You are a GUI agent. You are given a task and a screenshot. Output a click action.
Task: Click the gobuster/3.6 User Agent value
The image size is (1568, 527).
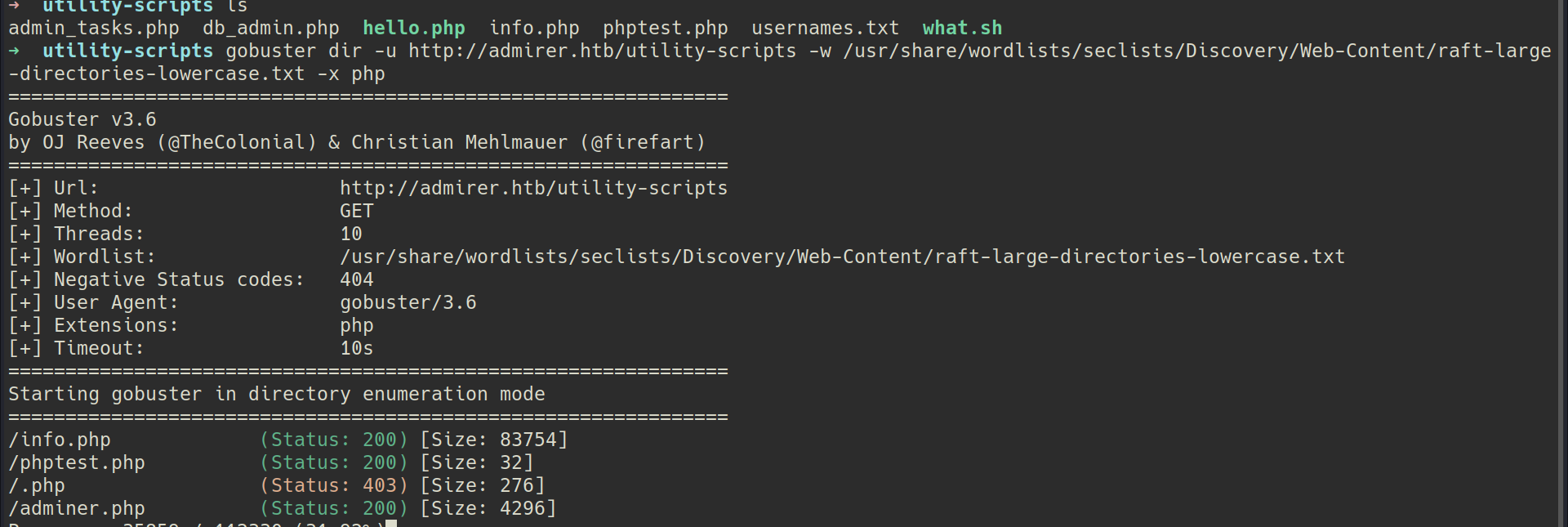tap(408, 303)
